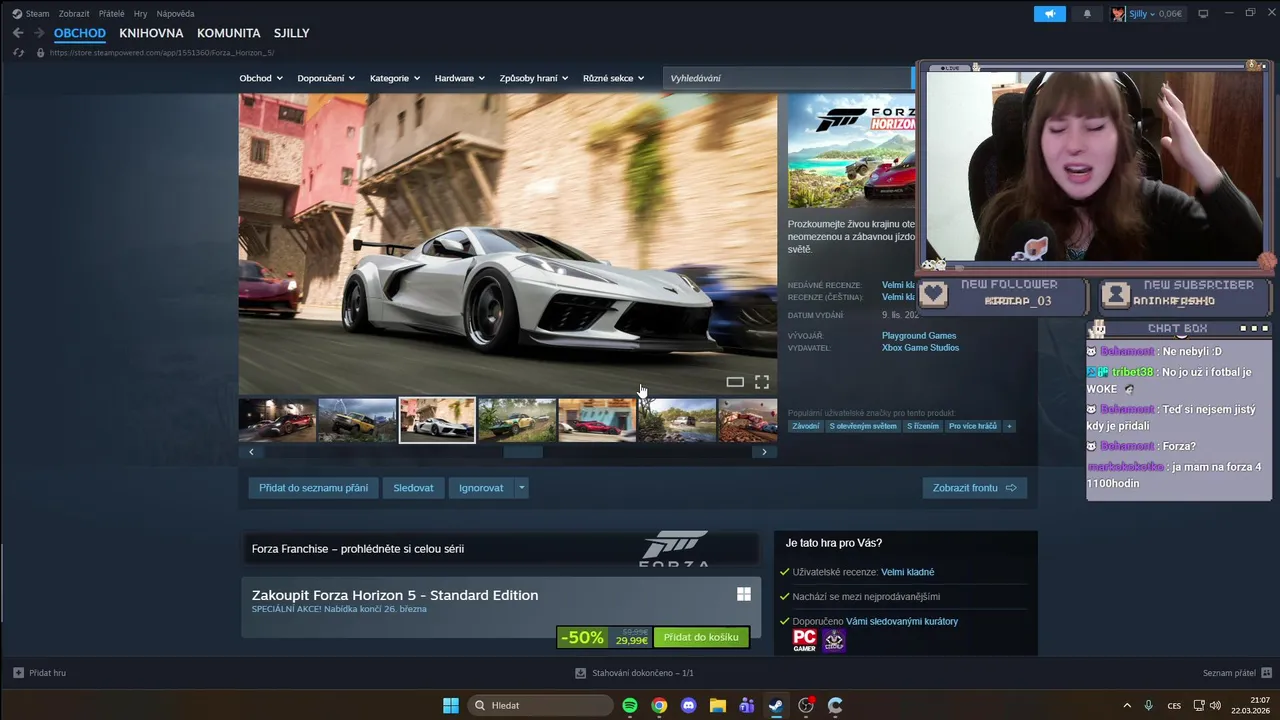Open the notifications bell
Screen dimensions: 1280x720
1087,14
